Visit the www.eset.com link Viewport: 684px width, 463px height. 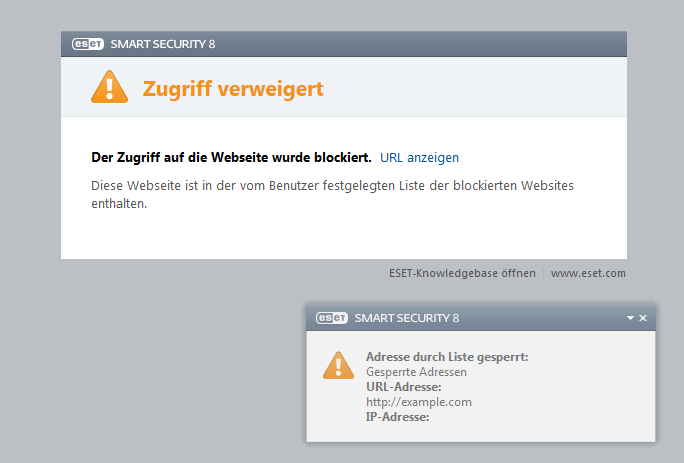588,273
